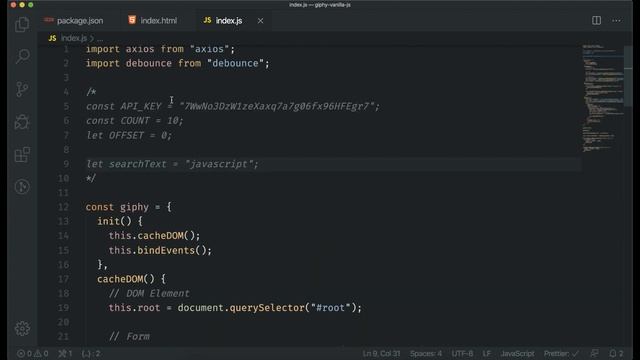This screenshot has width=640, height=360.
Task: Click the "// DOM Element" comment
Action: point(149,293)
